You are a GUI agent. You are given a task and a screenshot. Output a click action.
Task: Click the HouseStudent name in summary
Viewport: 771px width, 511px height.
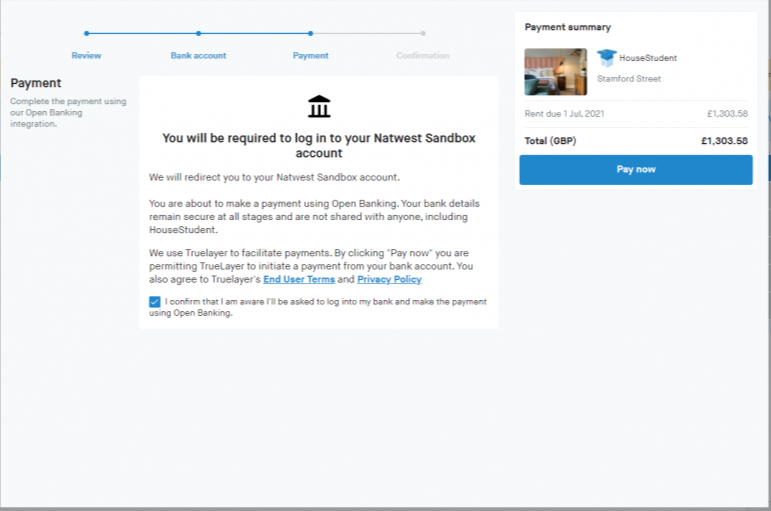pos(648,58)
